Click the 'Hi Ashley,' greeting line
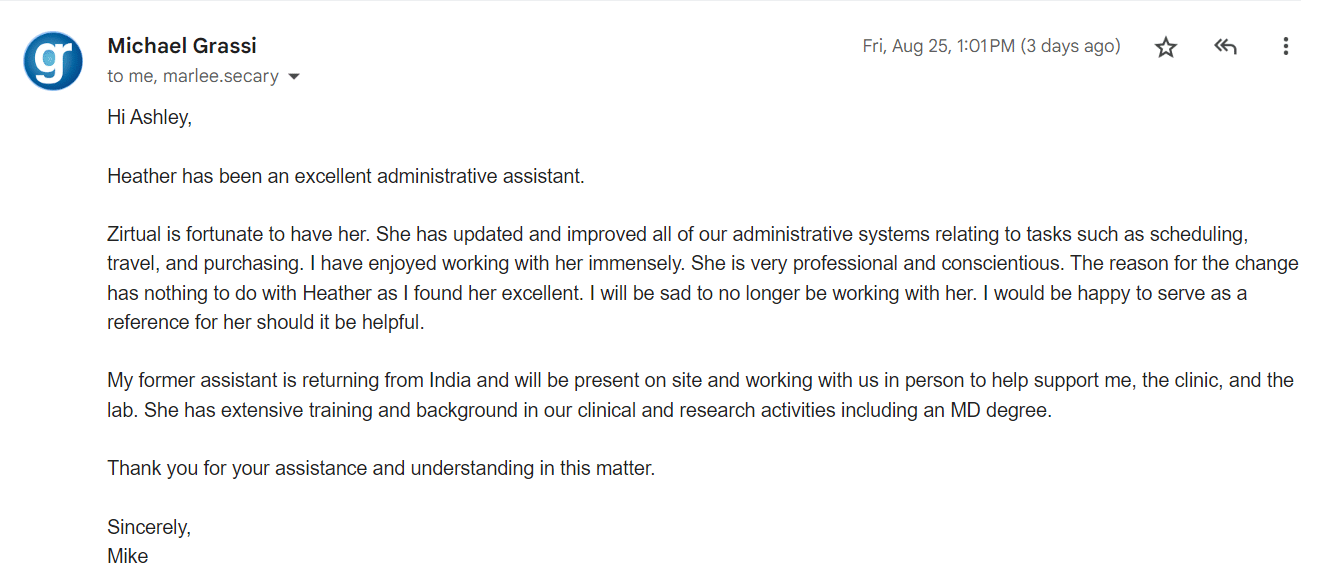This screenshot has height=583, width=1321. tap(149, 117)
